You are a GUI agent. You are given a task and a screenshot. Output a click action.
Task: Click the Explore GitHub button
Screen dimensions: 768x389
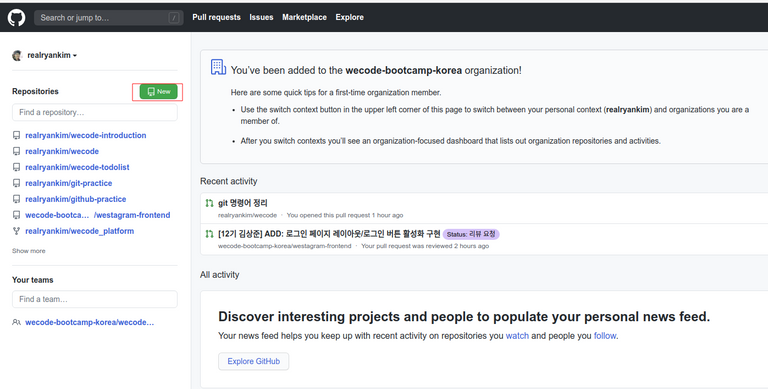point(254,362)
